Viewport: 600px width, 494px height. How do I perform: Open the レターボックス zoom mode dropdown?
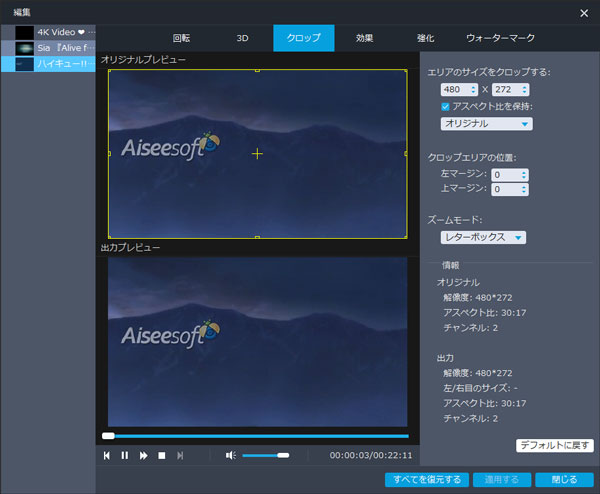[483, 237]
